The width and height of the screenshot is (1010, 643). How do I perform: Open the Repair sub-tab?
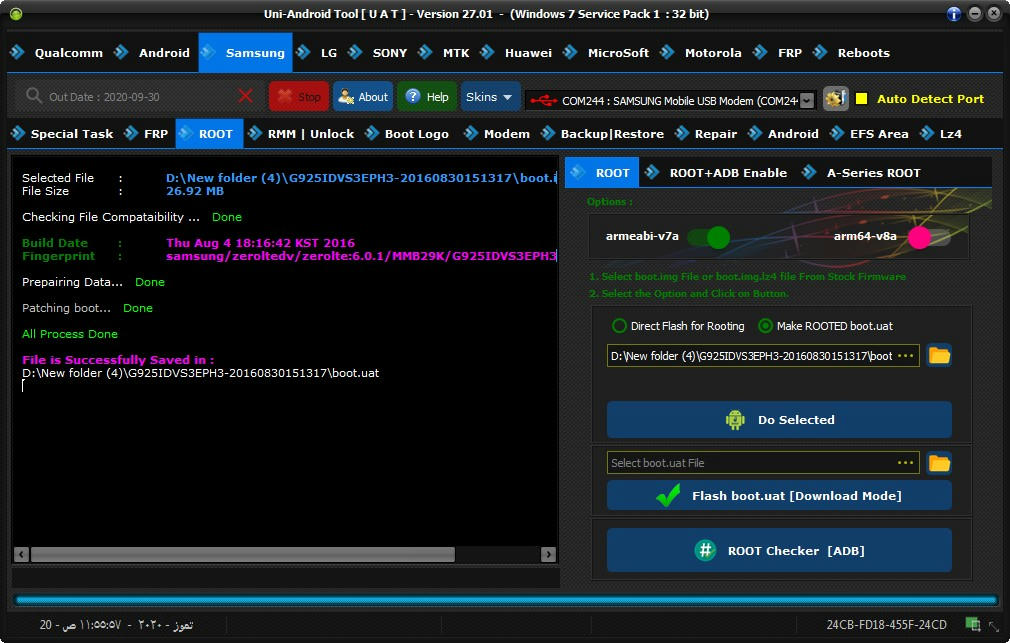point(706,134)
